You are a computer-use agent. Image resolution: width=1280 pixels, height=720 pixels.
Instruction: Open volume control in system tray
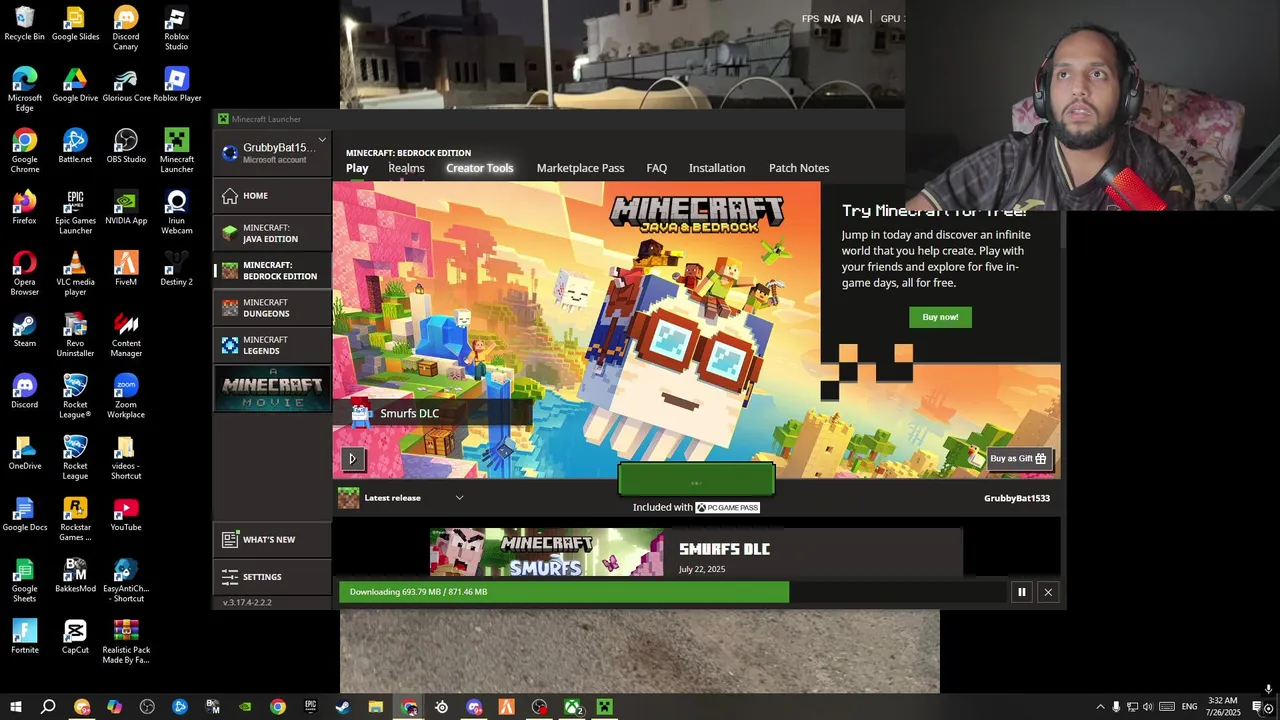(x=1148, y=707)
